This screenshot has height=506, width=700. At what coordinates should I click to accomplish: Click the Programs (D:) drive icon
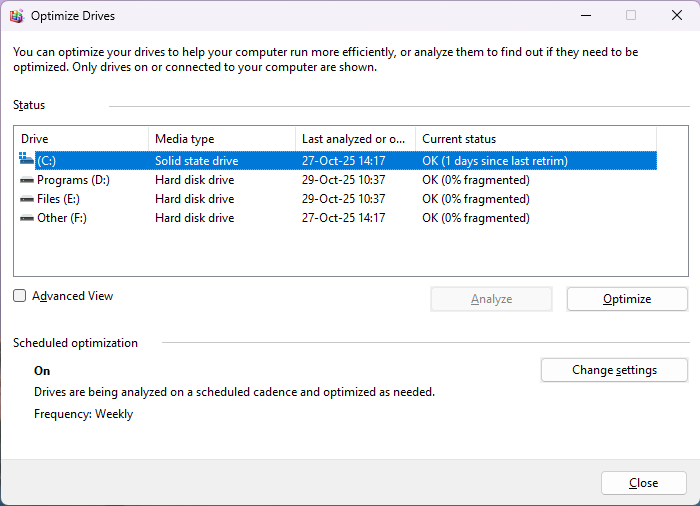[x=27, y=180]
